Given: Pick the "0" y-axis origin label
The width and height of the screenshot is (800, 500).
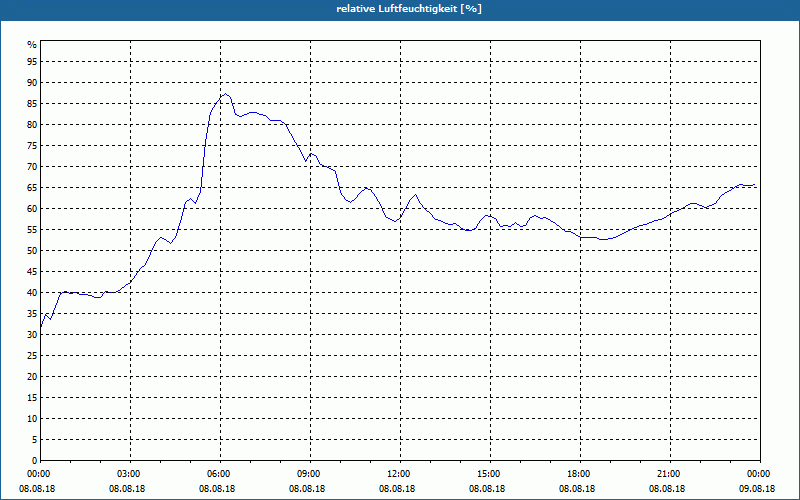Looking at the screenshot, I should 34,461.
